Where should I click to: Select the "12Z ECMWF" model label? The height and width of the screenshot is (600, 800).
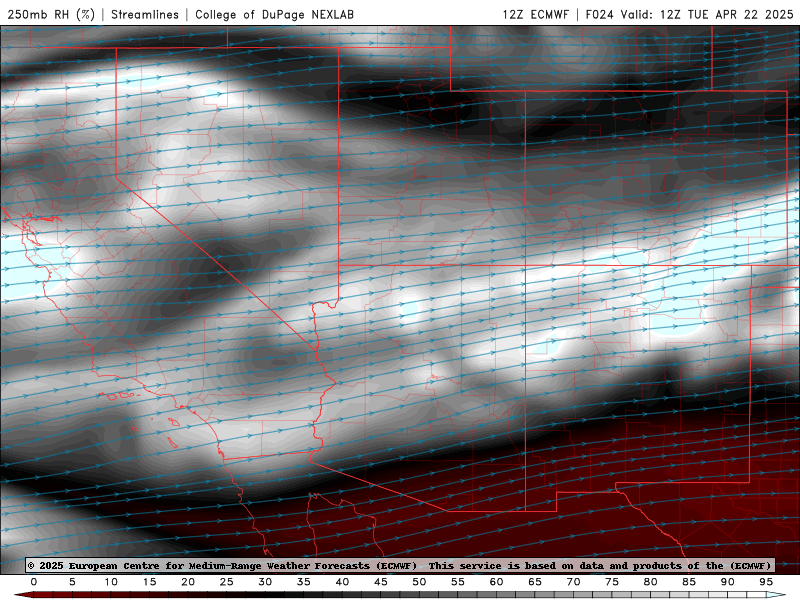pyautogui.click(x=536, y=14)
